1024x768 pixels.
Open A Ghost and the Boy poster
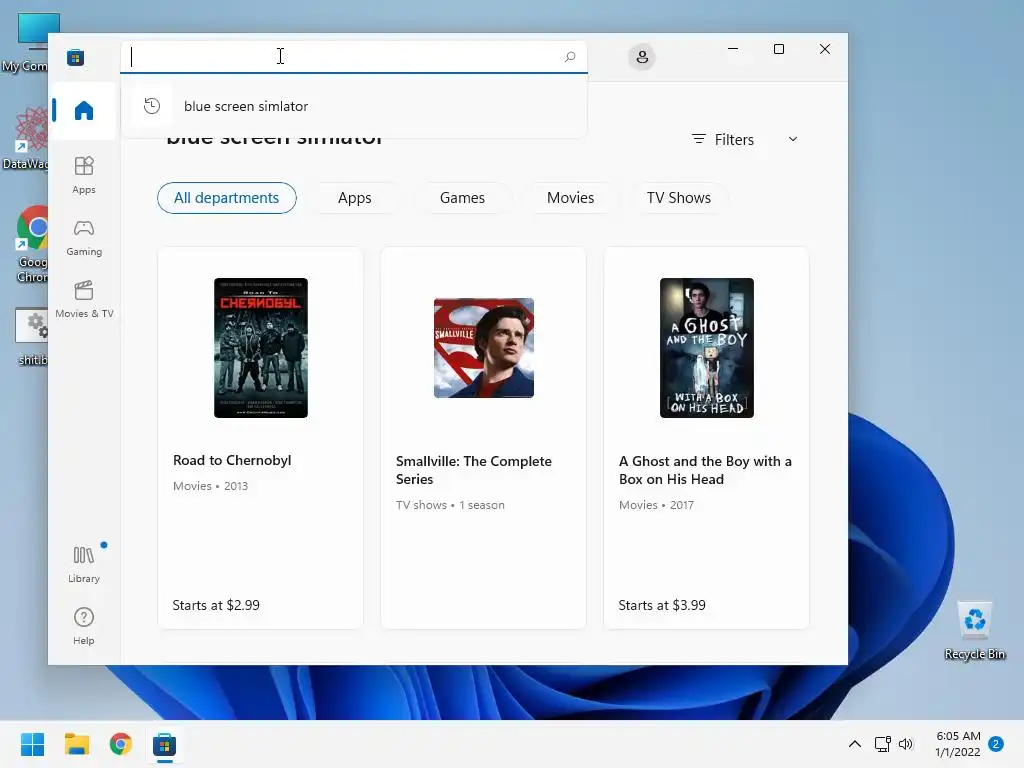click(x=707, y=348)
